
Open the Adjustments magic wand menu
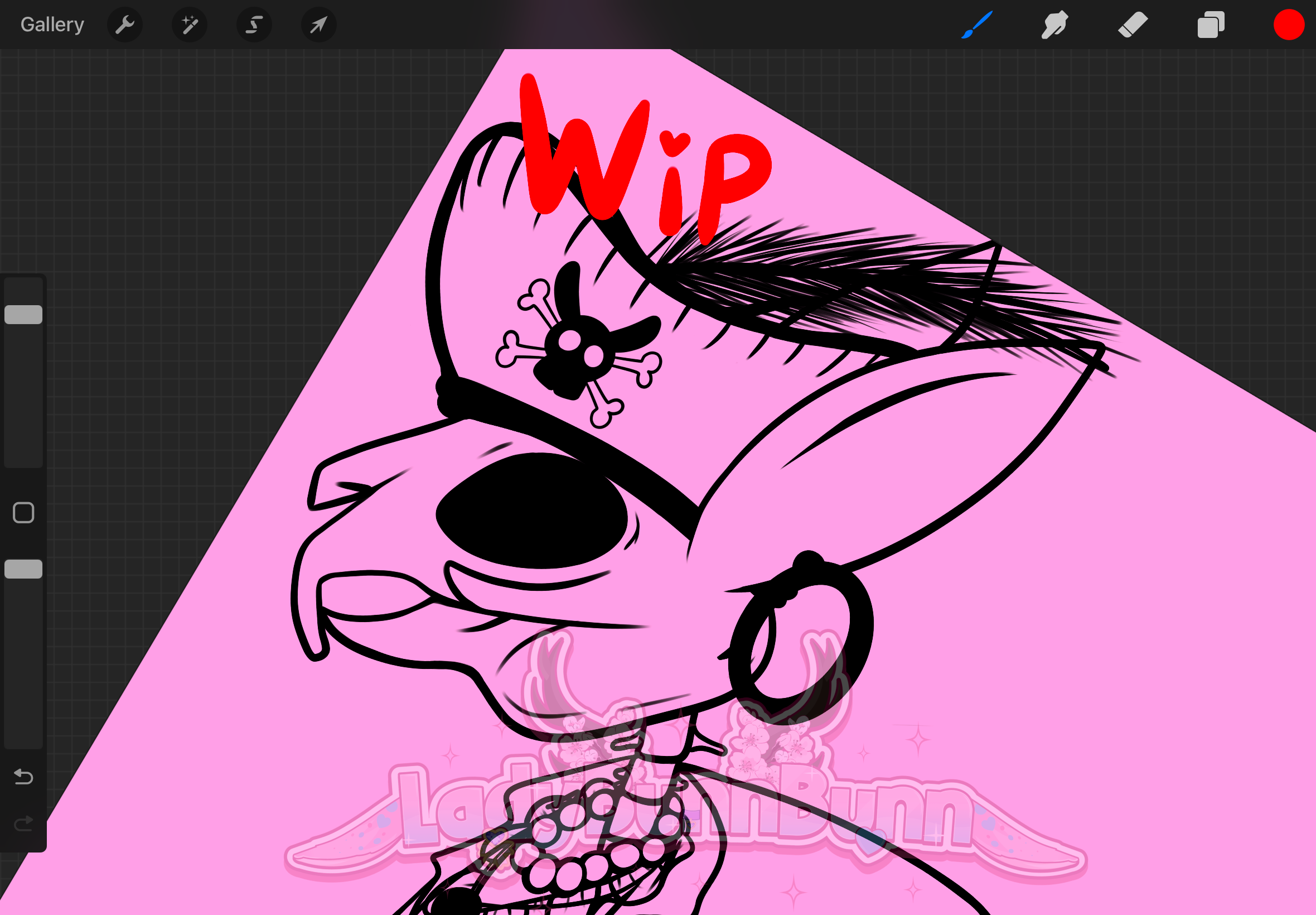[x=189, y=25]
